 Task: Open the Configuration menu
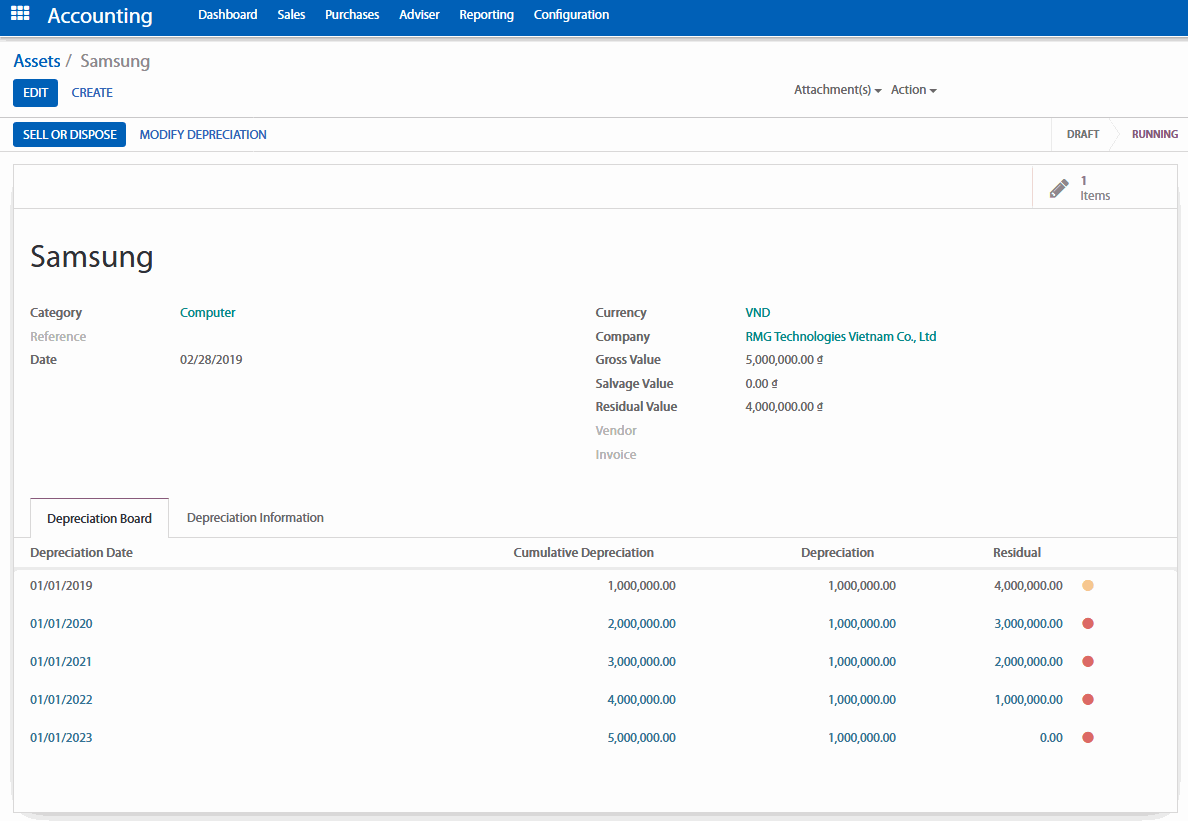pos(571,15)
